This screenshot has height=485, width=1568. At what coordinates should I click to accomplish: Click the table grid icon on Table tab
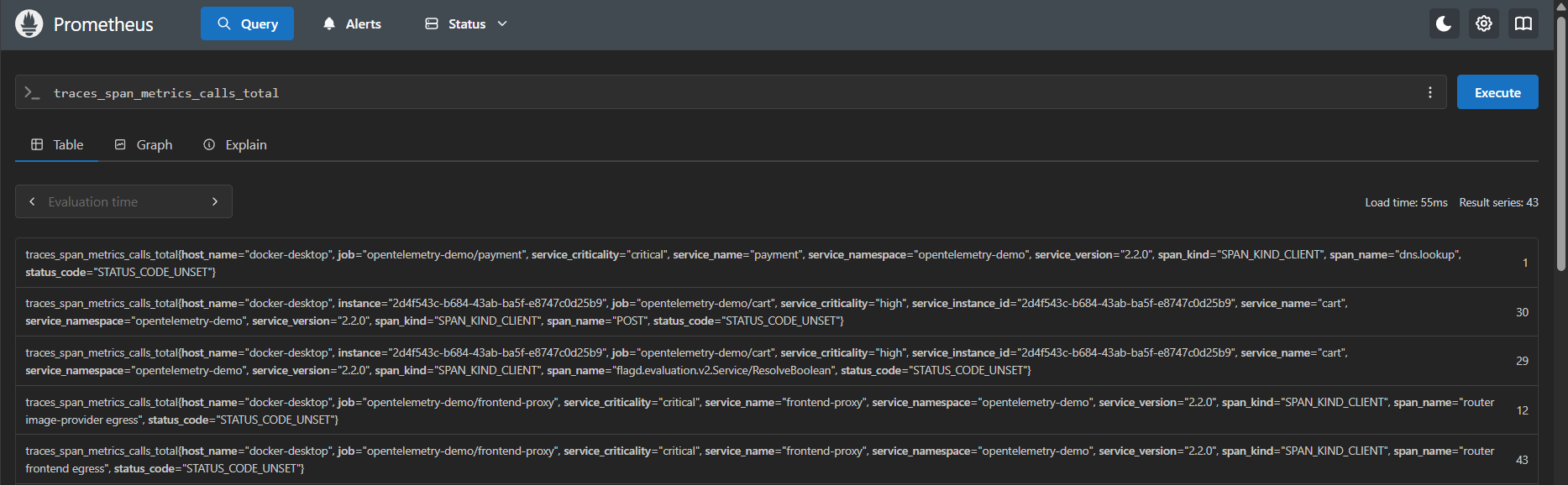point(37,144)
